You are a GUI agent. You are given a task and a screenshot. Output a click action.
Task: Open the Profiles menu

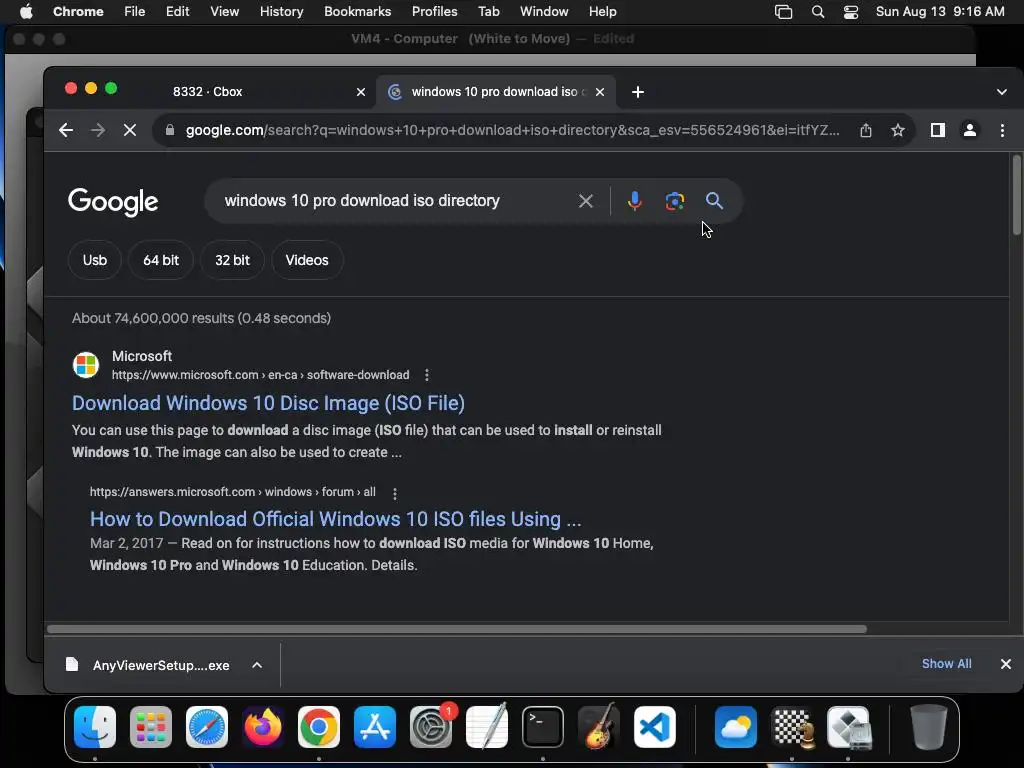coord(434,12)
